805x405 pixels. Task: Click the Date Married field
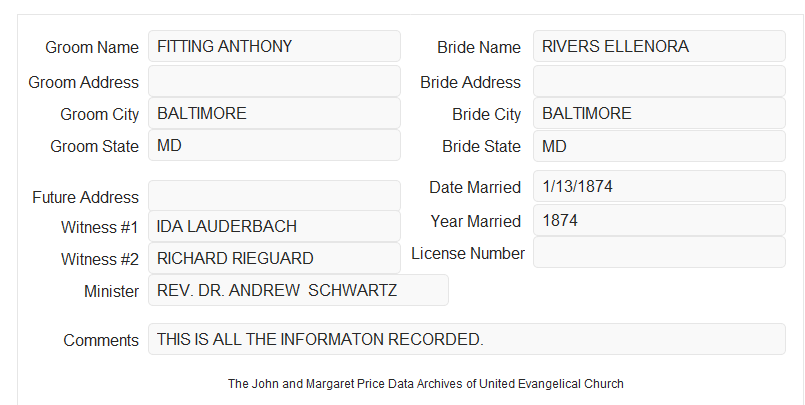coord(659,186)
